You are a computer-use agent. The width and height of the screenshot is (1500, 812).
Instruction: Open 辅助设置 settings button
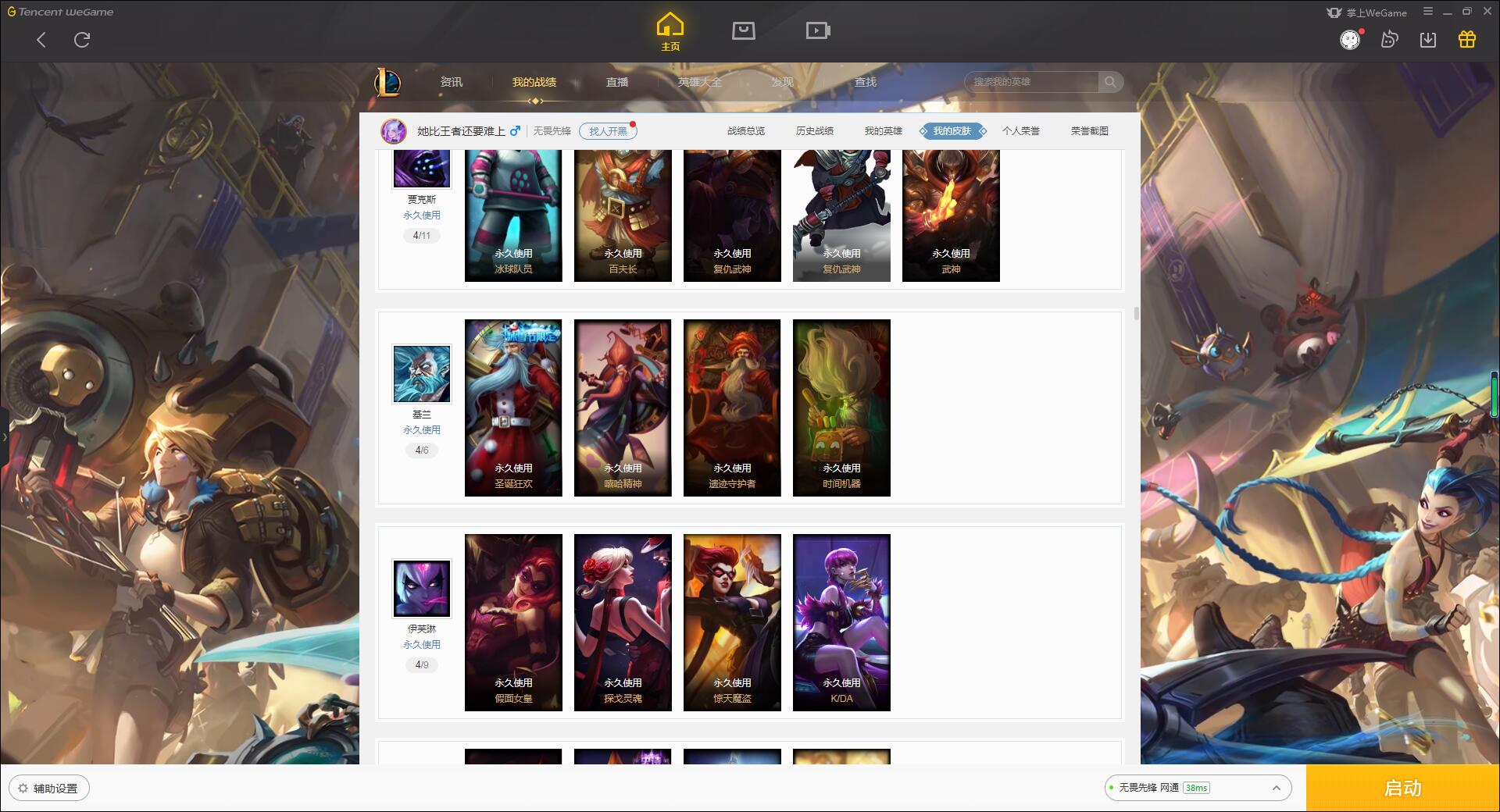coord(49,789)
